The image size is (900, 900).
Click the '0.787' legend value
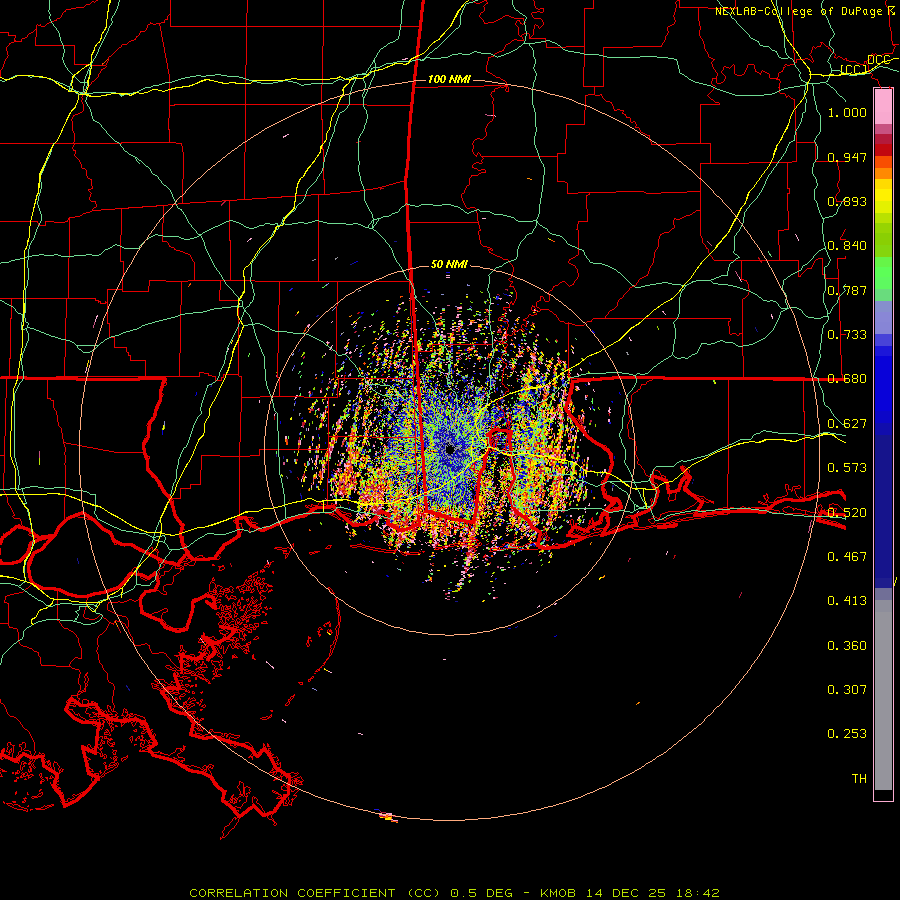[847, 290]
